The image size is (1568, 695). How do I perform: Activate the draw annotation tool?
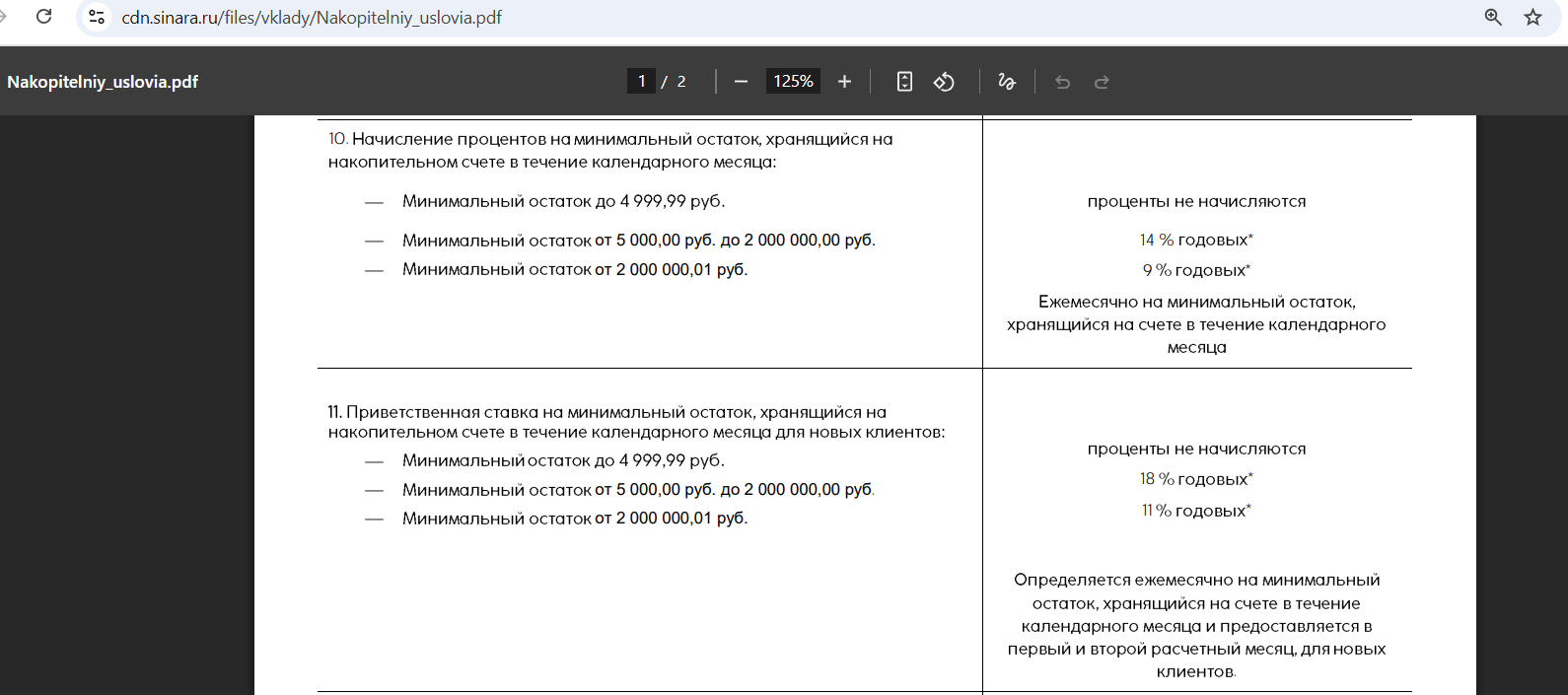pos(1007,82)
